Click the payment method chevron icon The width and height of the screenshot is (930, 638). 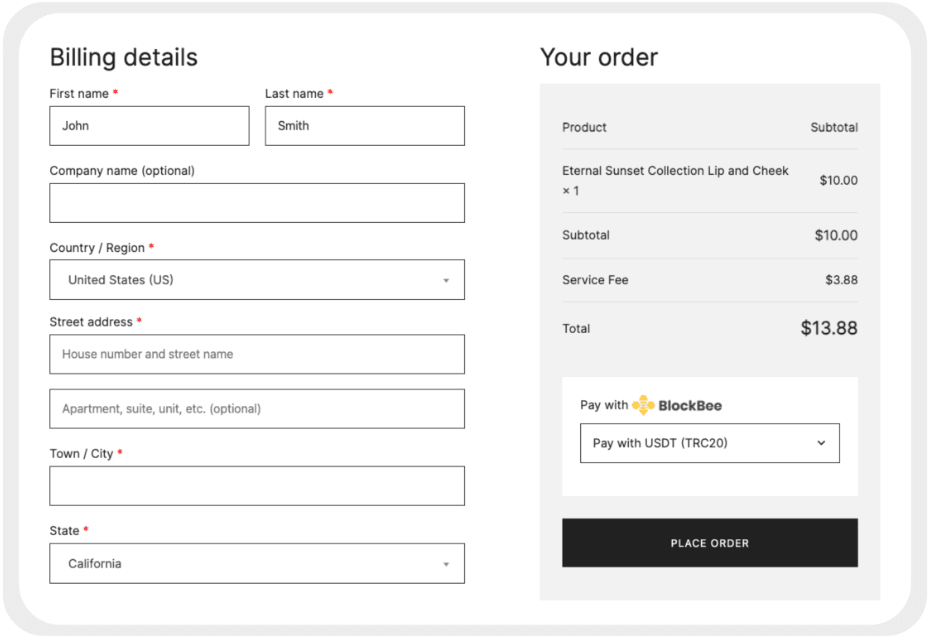821,443
